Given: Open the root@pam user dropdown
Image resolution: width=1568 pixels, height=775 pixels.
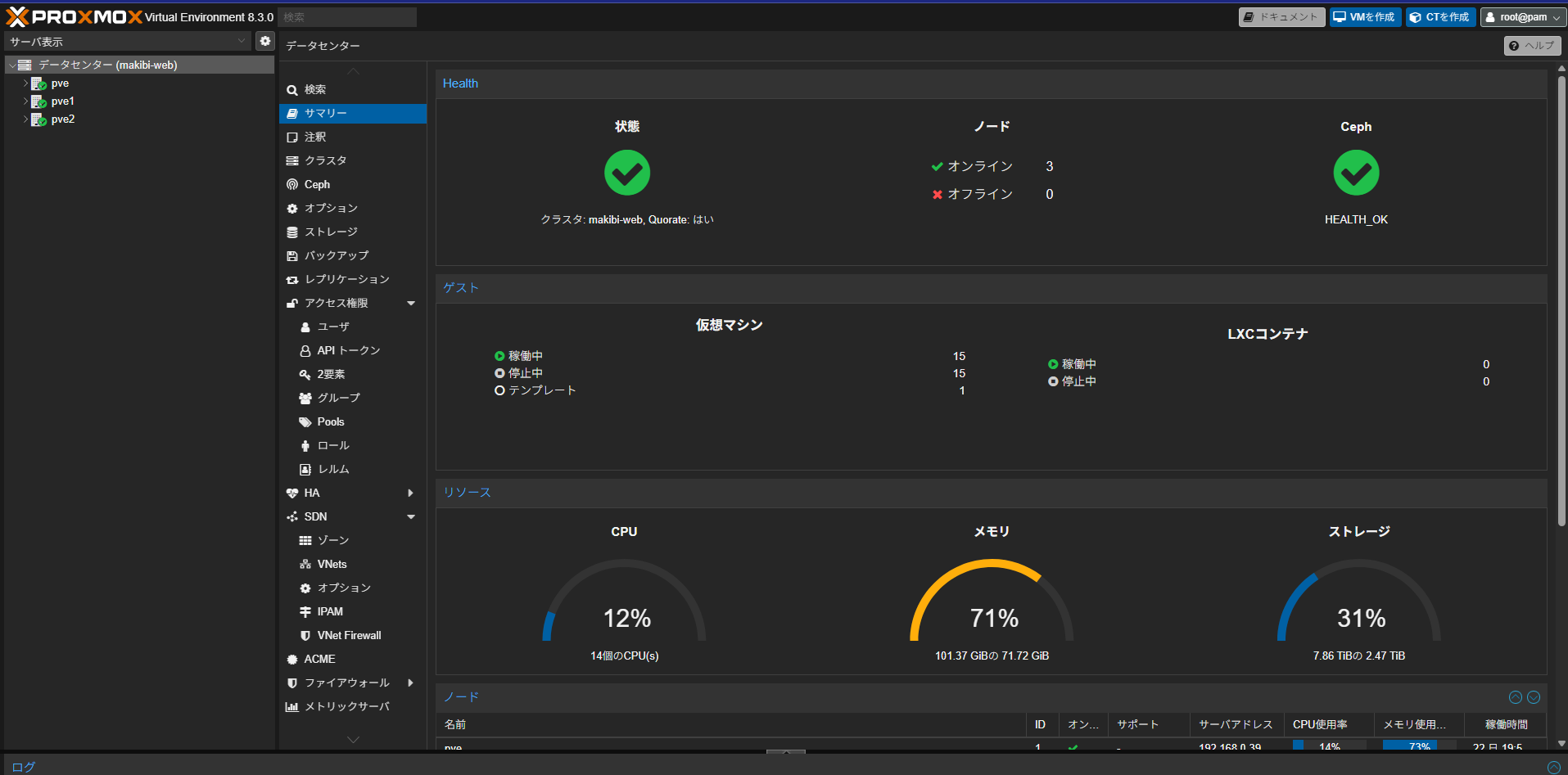Looking at the screenshot, I should click(x=1521, y=16).
